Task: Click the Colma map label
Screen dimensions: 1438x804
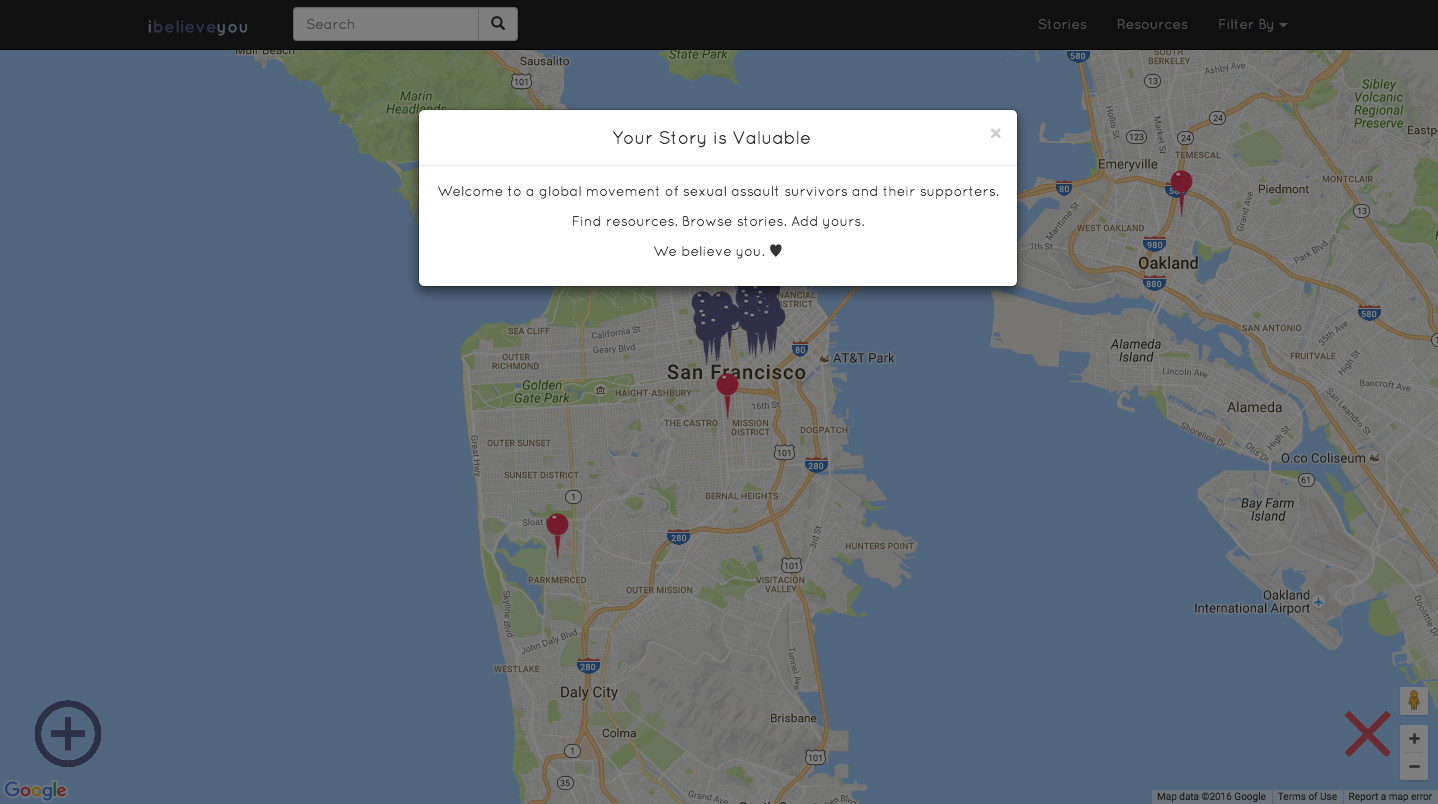Action: pos(619,733)
